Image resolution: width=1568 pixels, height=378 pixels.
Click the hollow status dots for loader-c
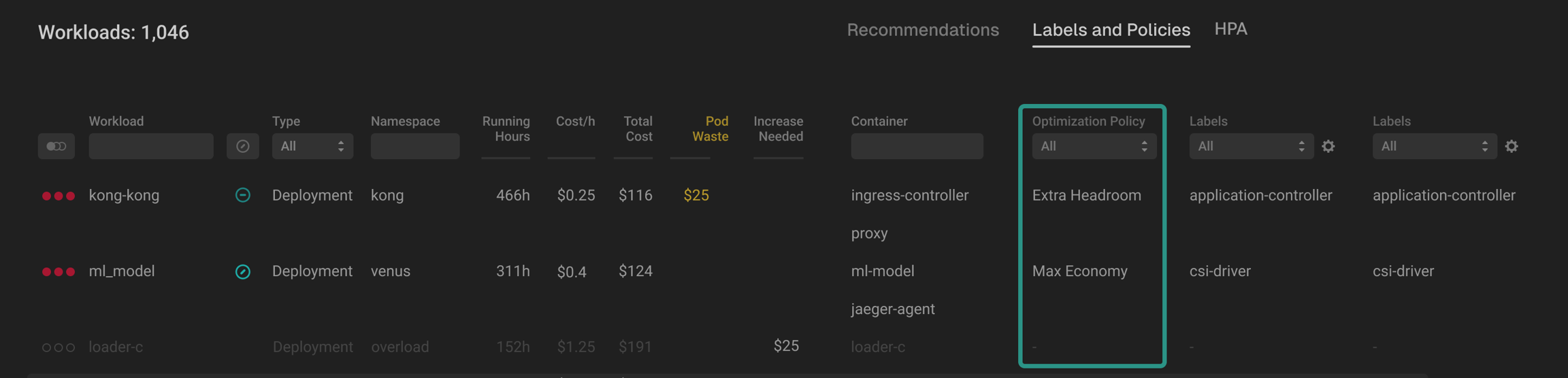(x=59, y=347)
